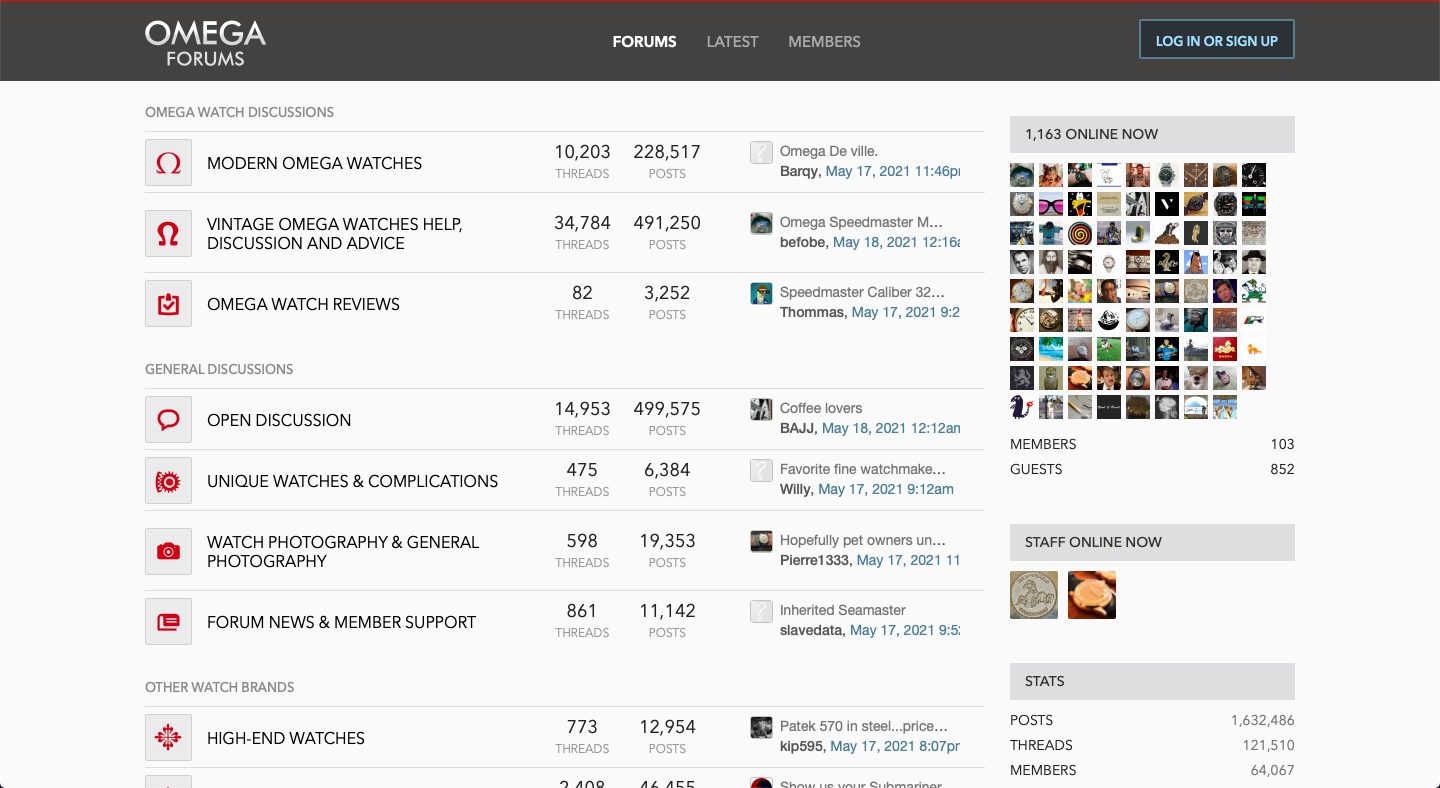Click Forum News & Member Support icon
The width and height of the screenshot is (1440, 788).
[168, 622]
